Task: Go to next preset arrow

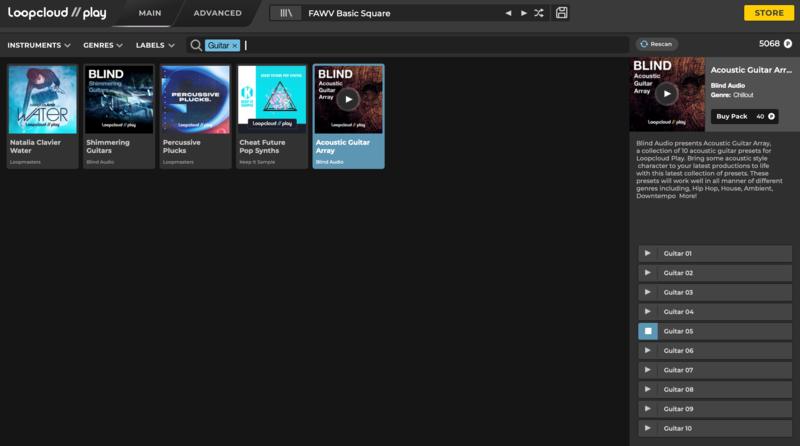Action: pos(524,14)
